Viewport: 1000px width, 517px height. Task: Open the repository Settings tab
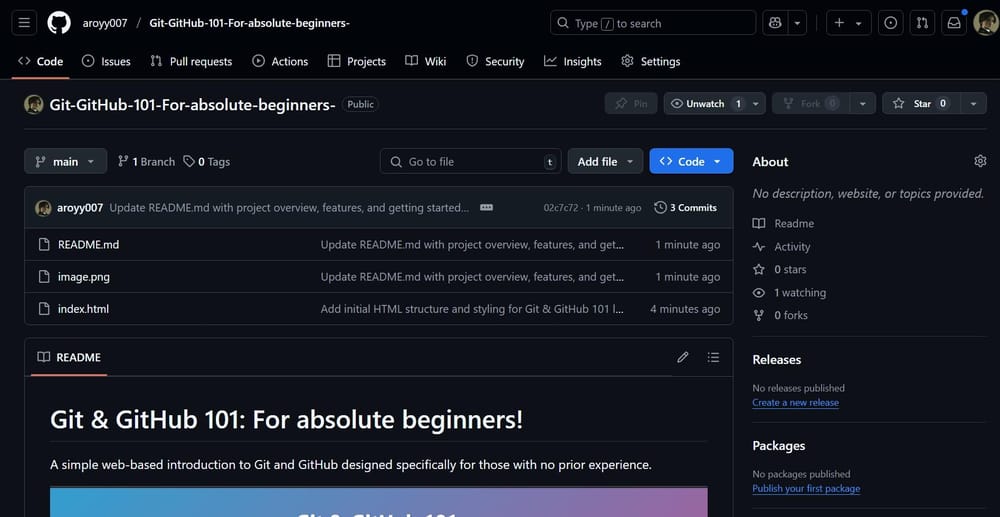click(x=651, y=61)
